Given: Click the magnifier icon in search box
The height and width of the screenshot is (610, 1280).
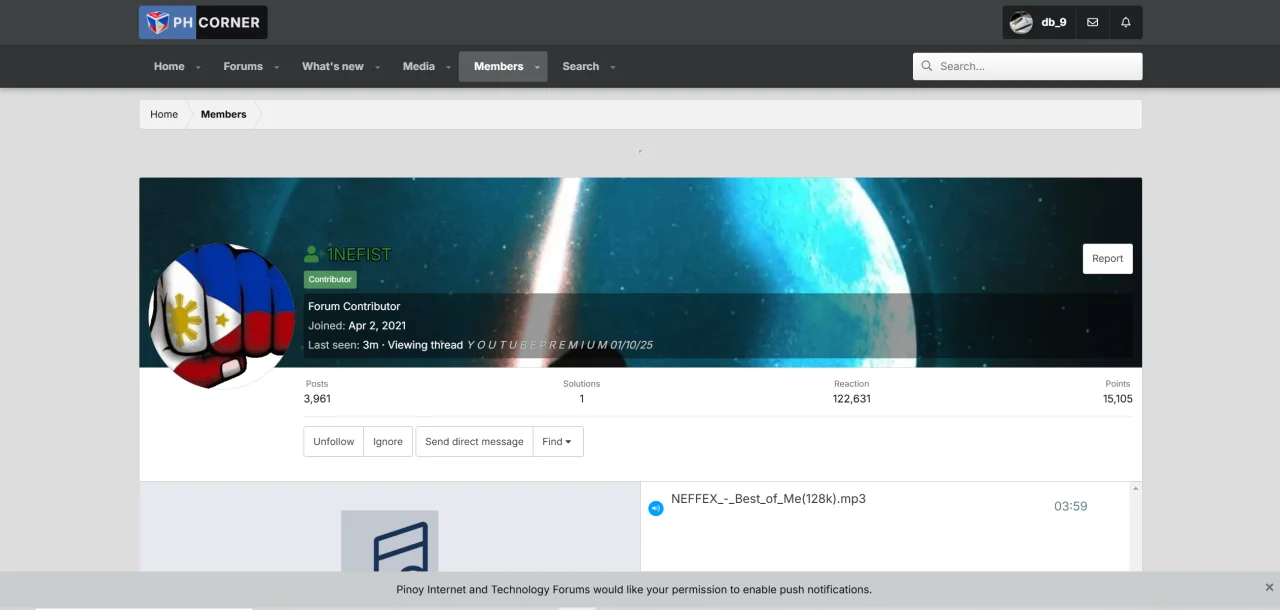Looking at the screenshot, I should [x=927, y=66].
